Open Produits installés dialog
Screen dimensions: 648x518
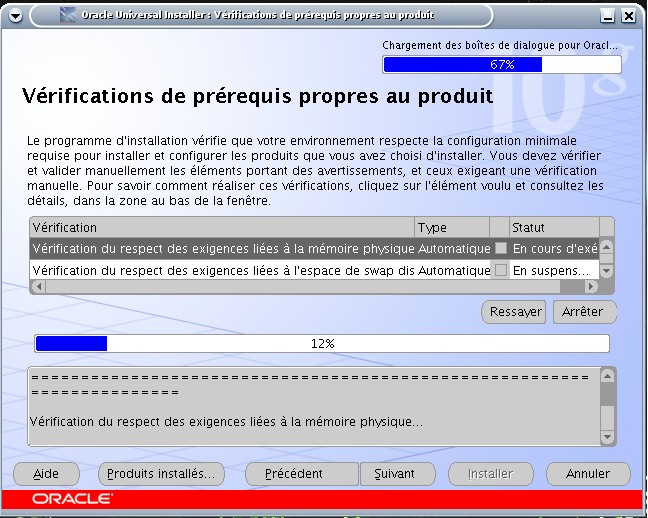pos(161,474)
